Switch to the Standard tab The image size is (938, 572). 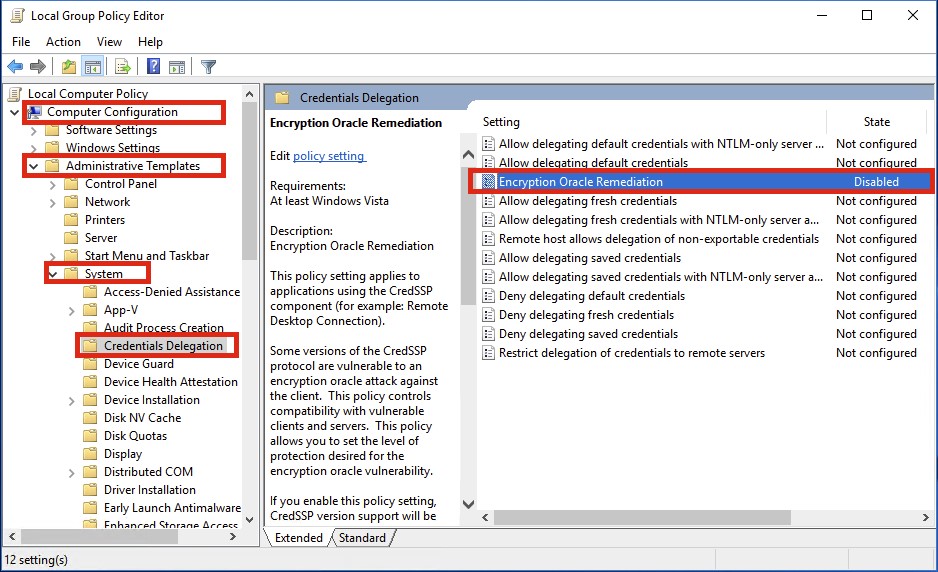click(x=362, y=538)
